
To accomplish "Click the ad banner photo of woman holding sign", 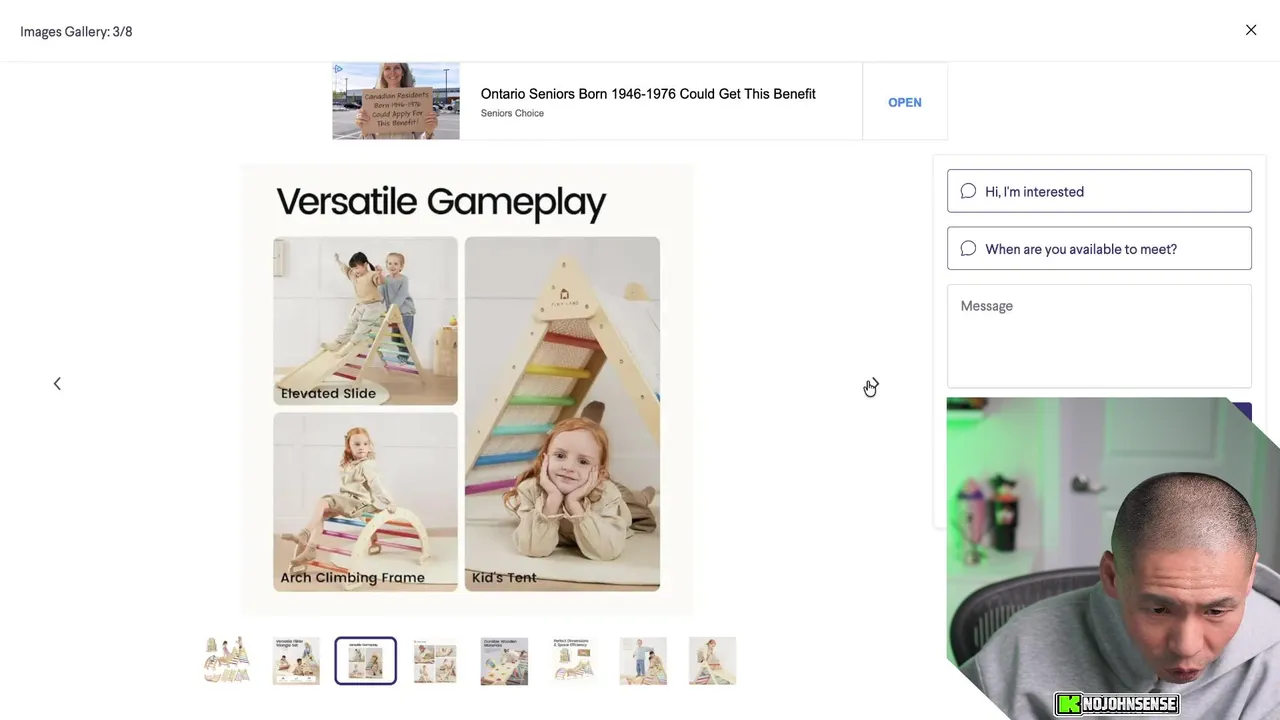I will click(x=396, y=101).
